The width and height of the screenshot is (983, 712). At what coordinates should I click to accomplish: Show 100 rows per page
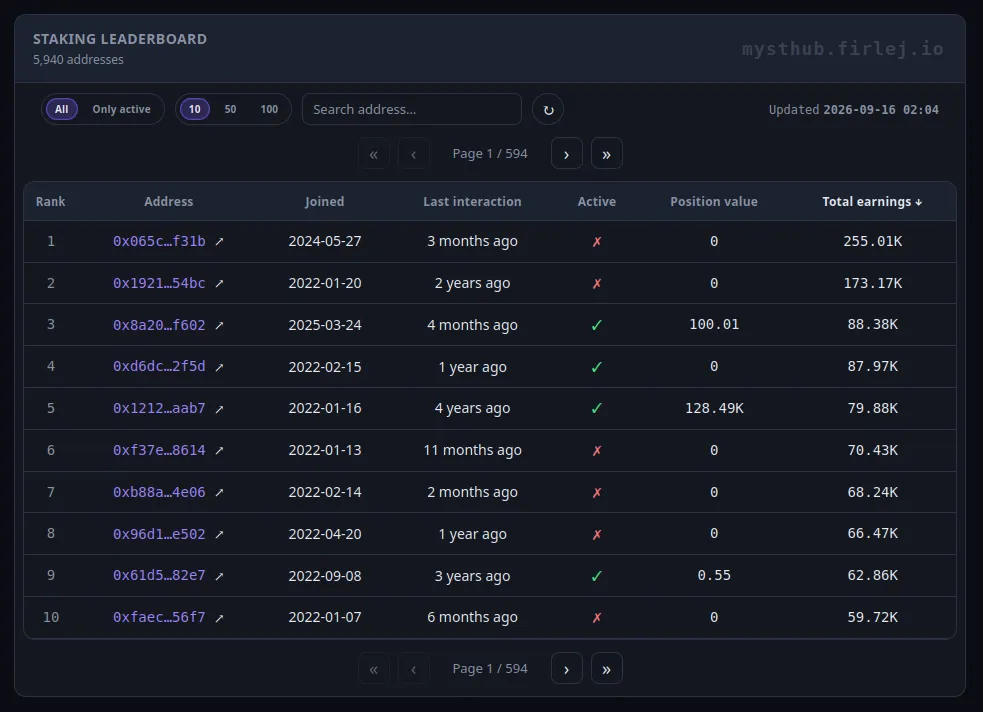[x=269, y=109]
